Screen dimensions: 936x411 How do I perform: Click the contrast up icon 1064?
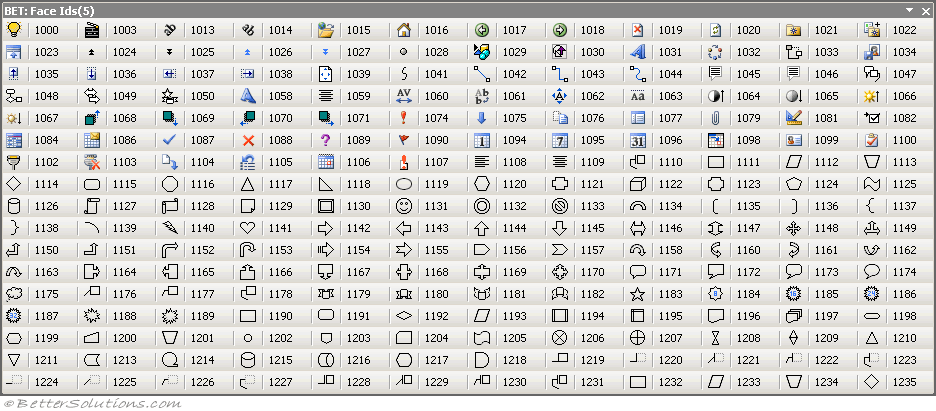[x=715, y=95]
